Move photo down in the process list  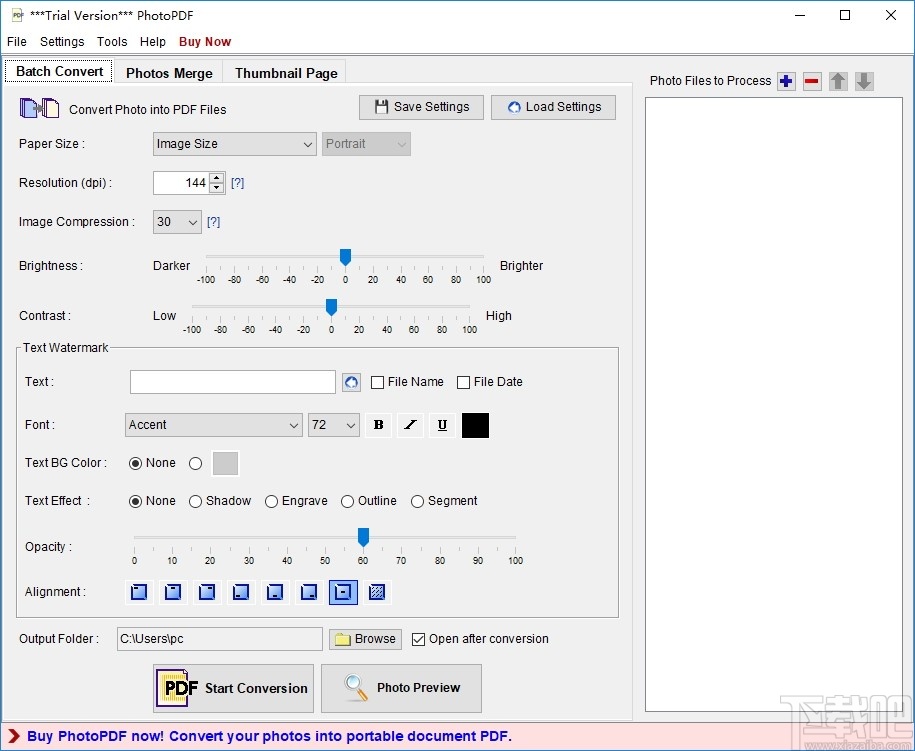coord(864,81)
